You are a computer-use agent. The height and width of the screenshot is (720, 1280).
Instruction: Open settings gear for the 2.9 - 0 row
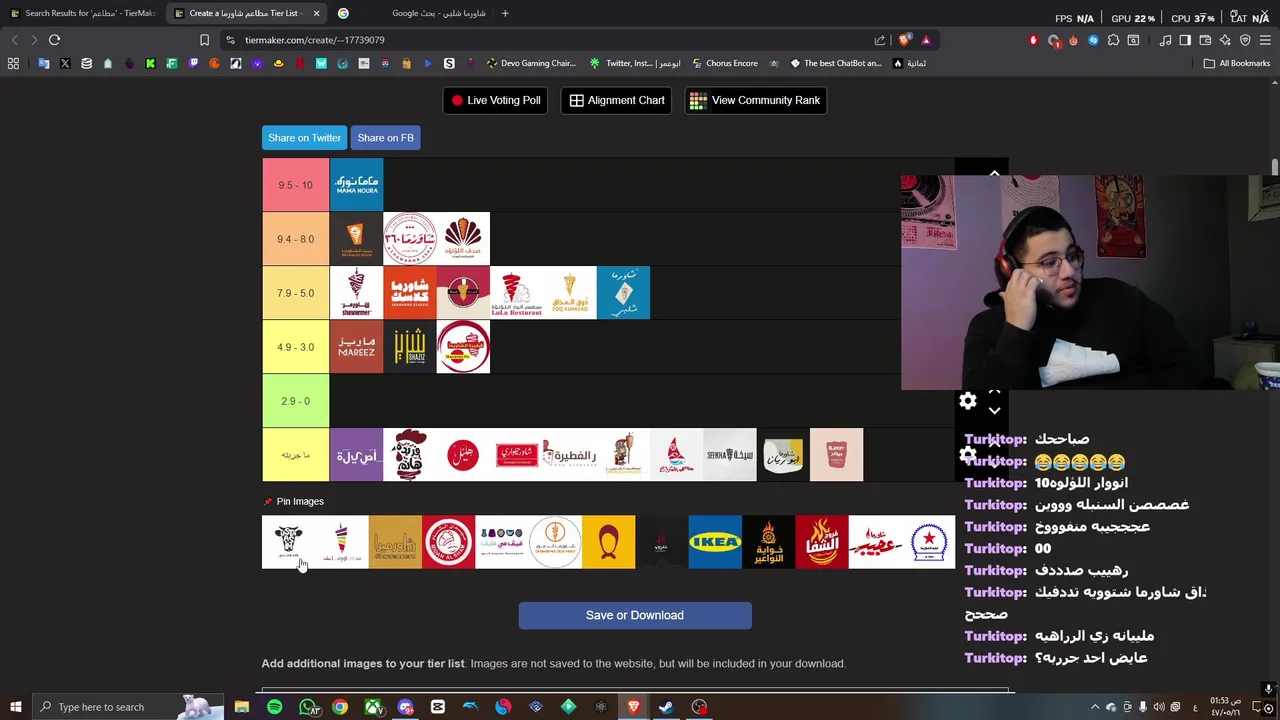click(967, 401)
